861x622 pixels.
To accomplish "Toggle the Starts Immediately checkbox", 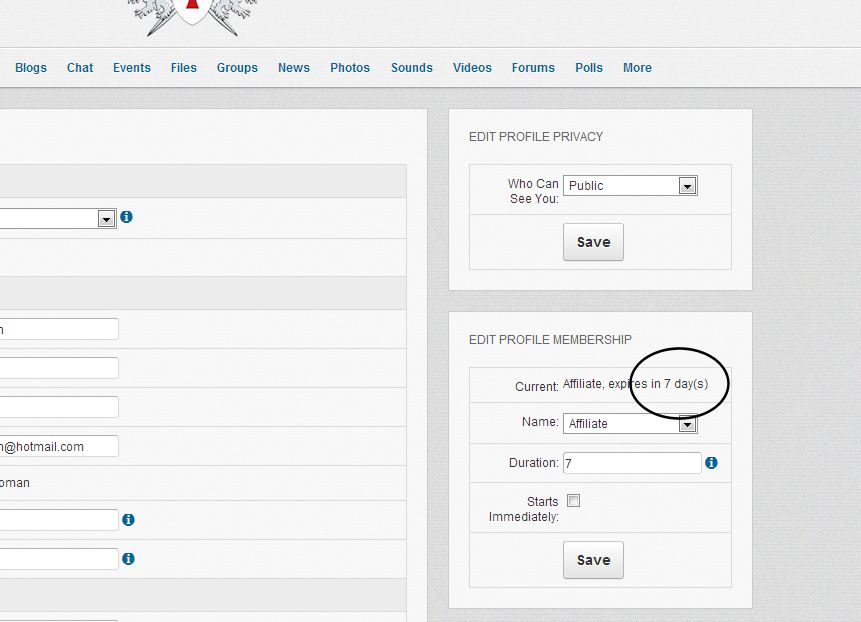I will click(573, 501).
